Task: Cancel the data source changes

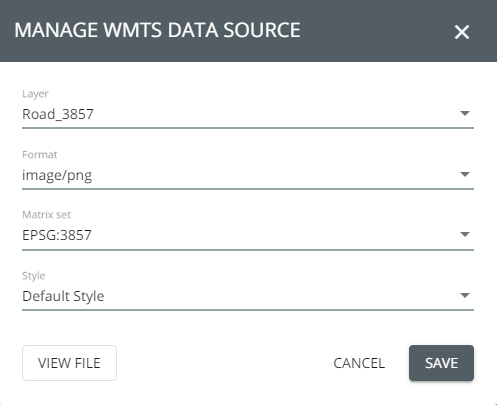Action: [x=359, y=363]
